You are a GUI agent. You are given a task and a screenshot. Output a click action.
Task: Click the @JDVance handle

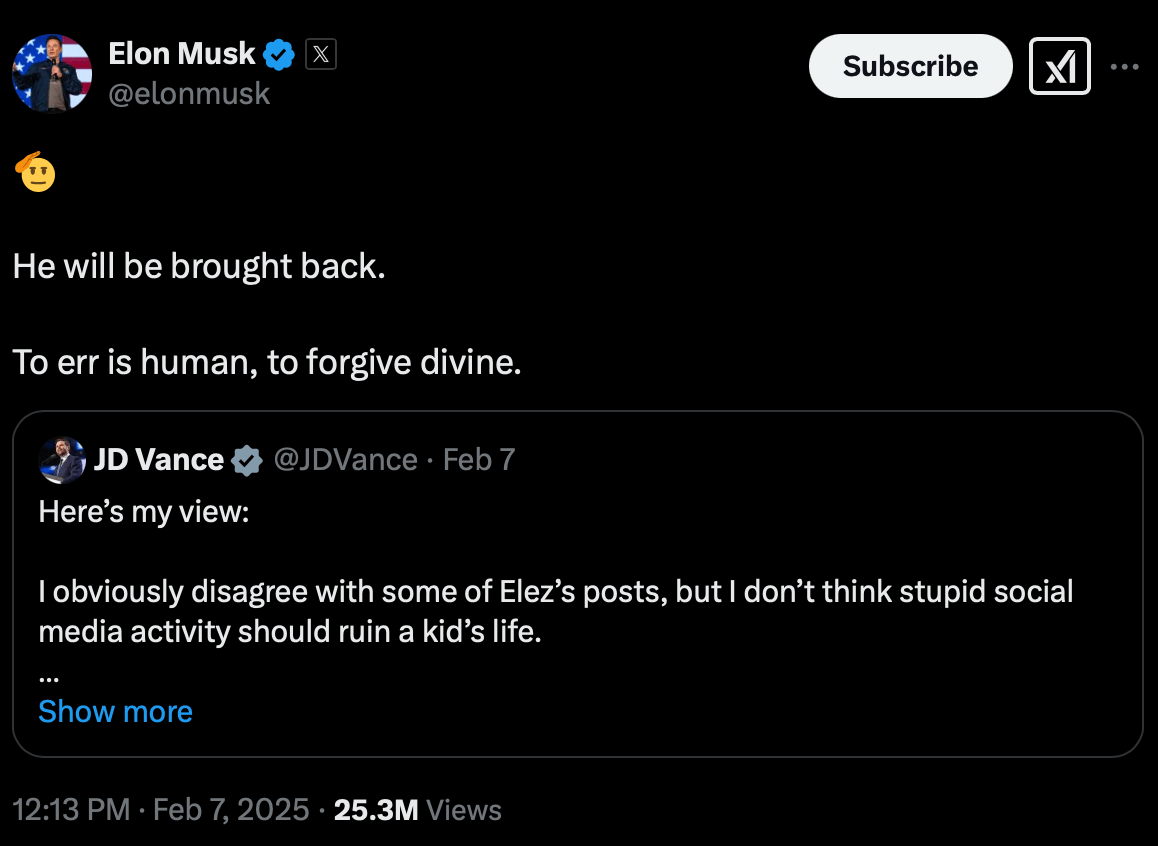[x=345, y=460]
